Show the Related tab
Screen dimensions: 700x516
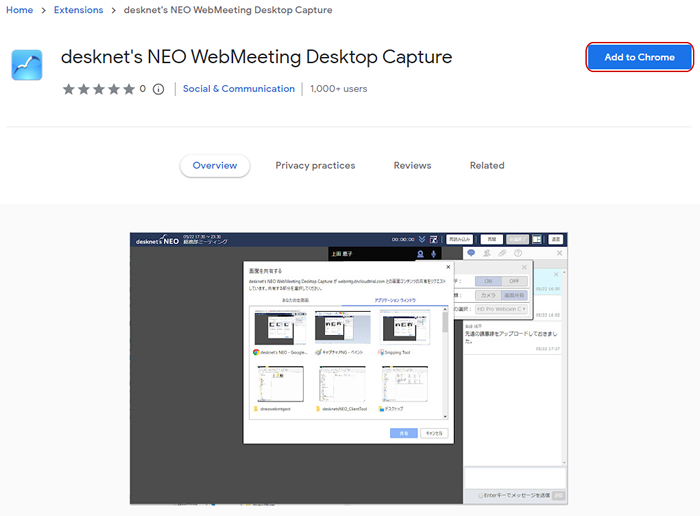(x=487, y=166)
